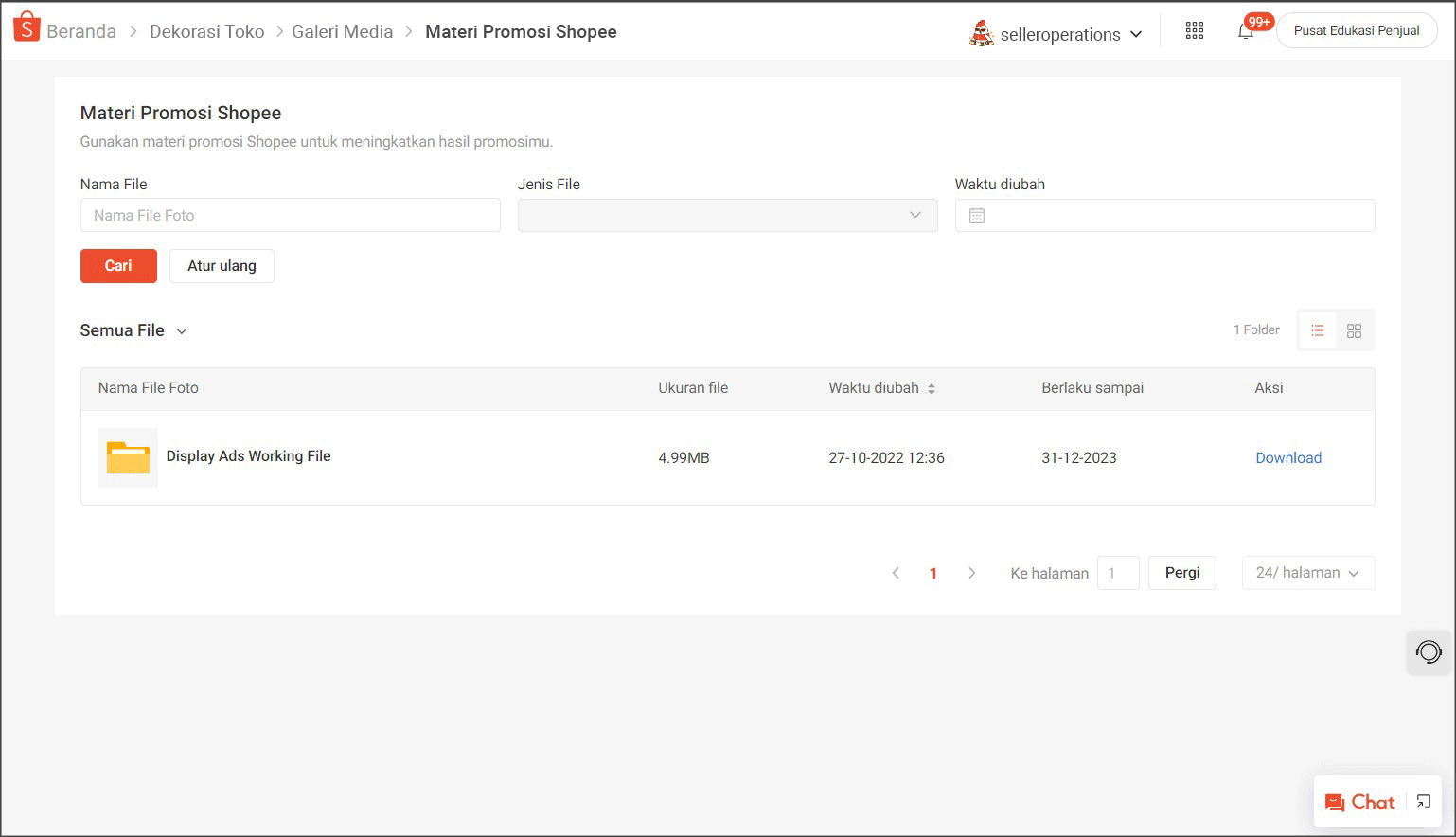Open the Display Ads Working File folder name
1456x837 pixels.
coord(249,456)
